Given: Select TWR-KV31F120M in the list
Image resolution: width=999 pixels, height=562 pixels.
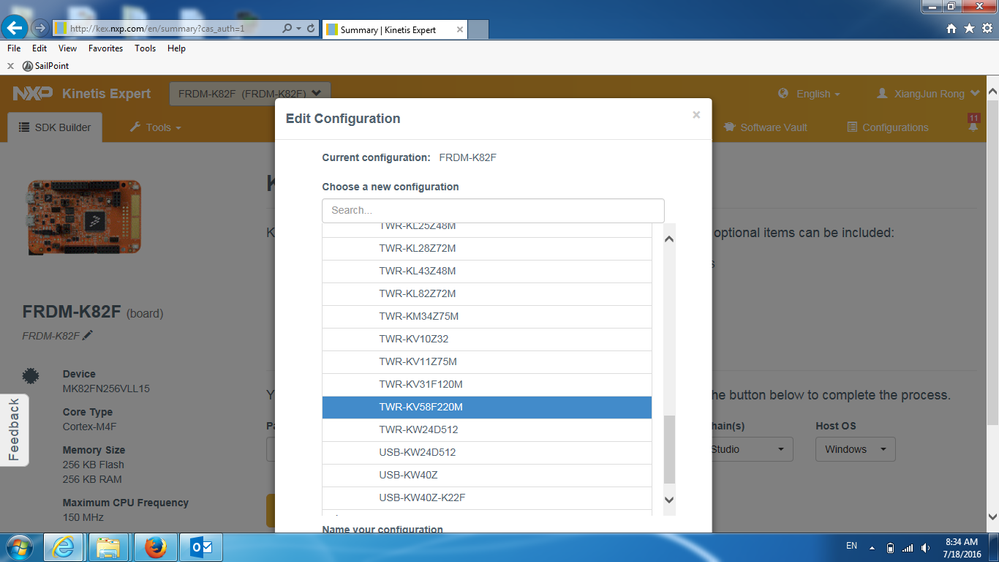Looking at the screenshot, I should [487, 384].
